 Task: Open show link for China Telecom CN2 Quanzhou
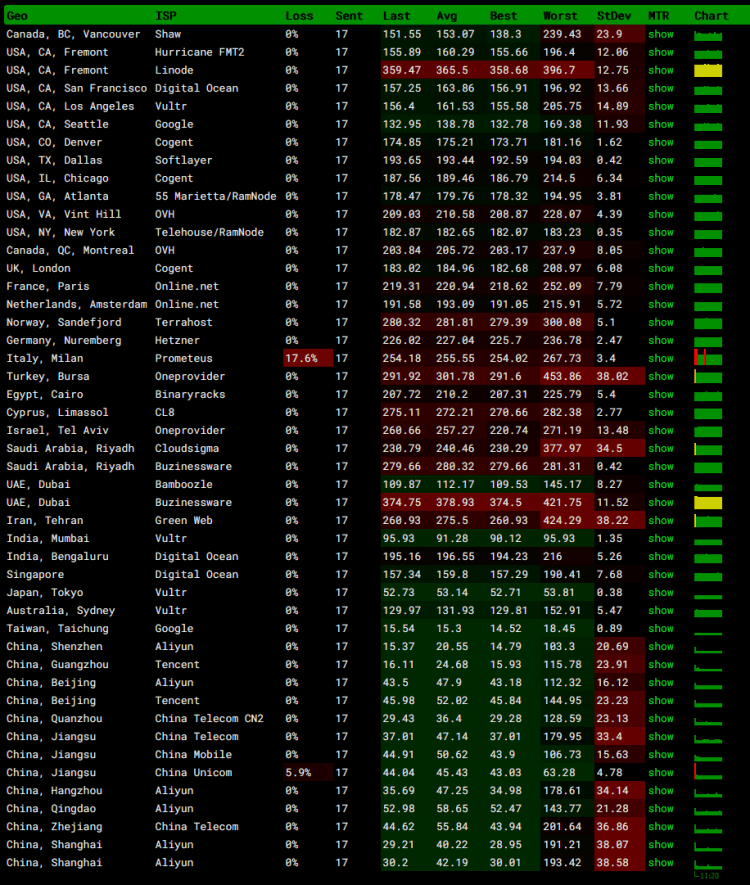(x=661, y=718)
